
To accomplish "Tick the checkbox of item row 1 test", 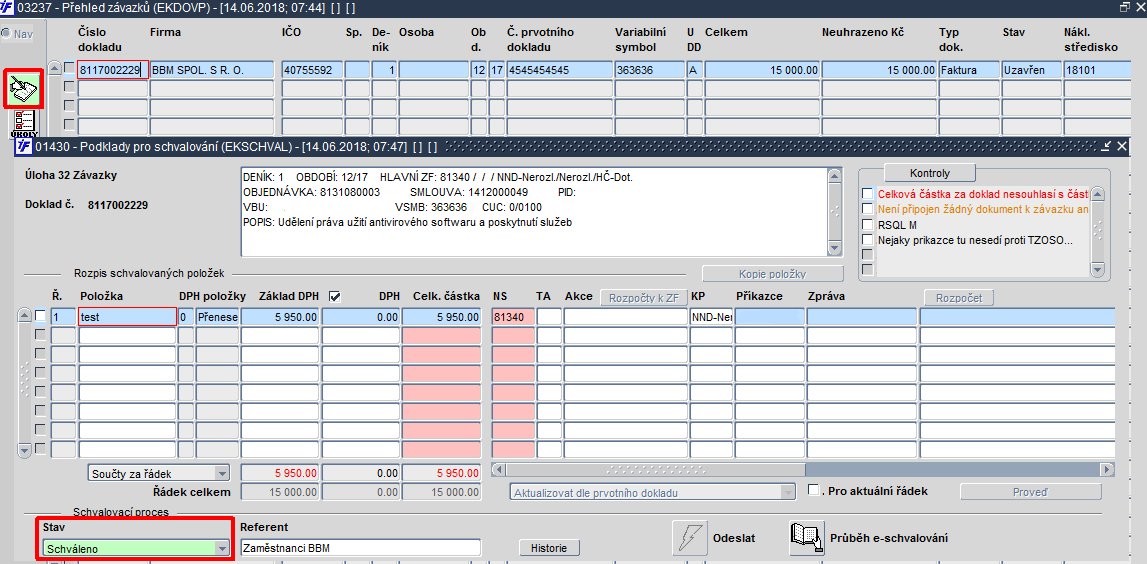I will click(x=40, y=316).
